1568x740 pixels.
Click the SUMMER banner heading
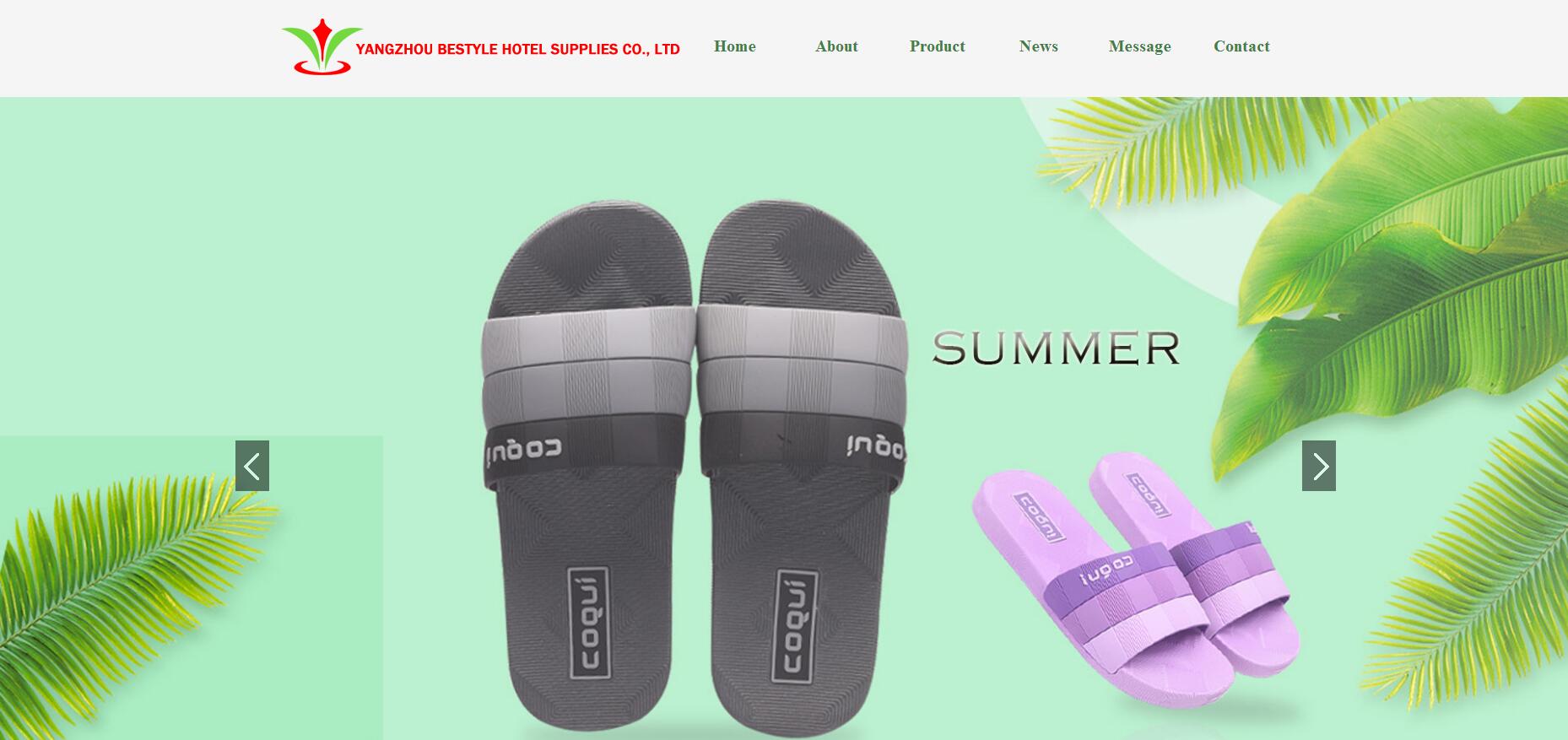(x=1056, y=348)
